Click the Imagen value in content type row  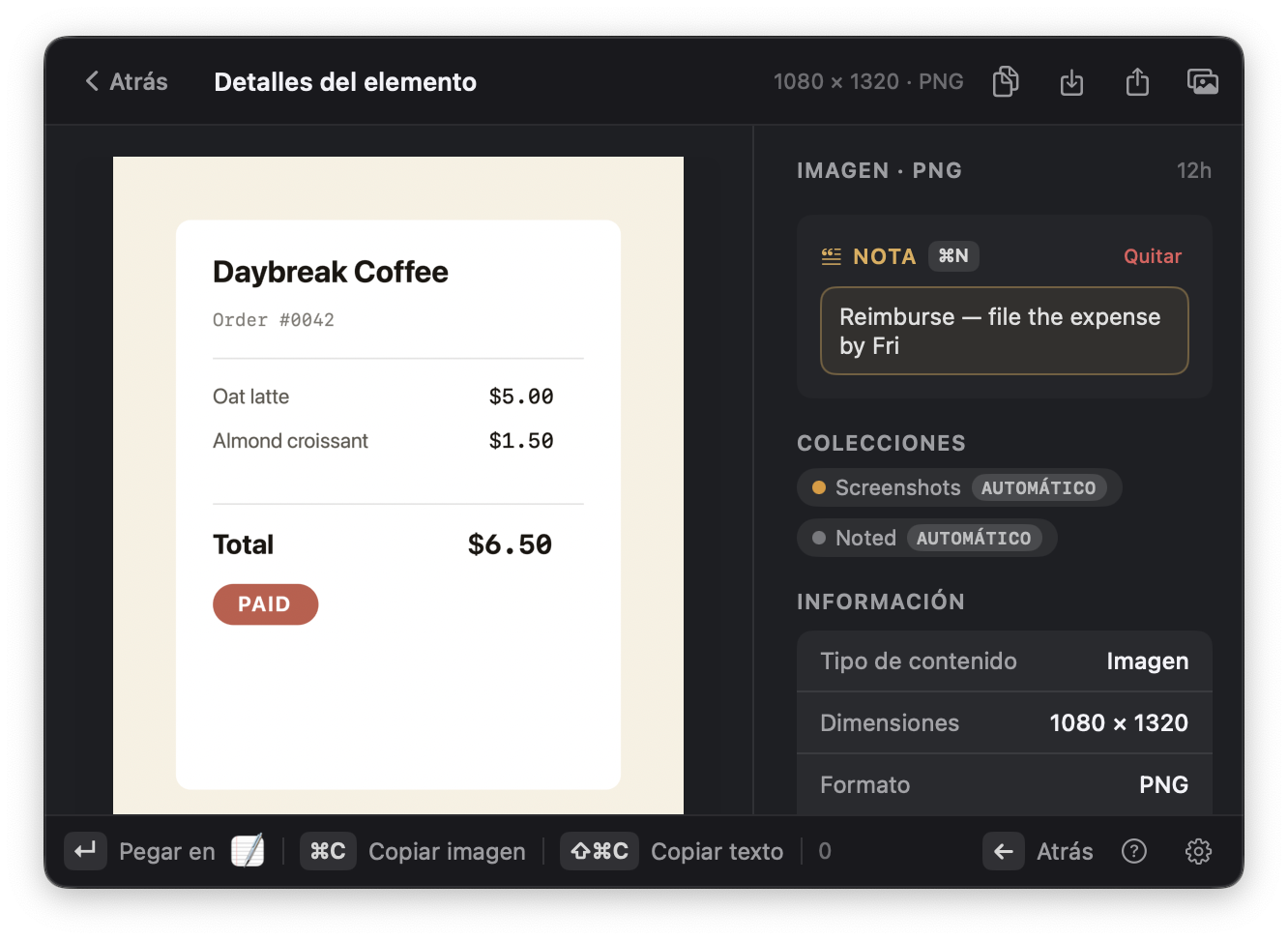1147,661
